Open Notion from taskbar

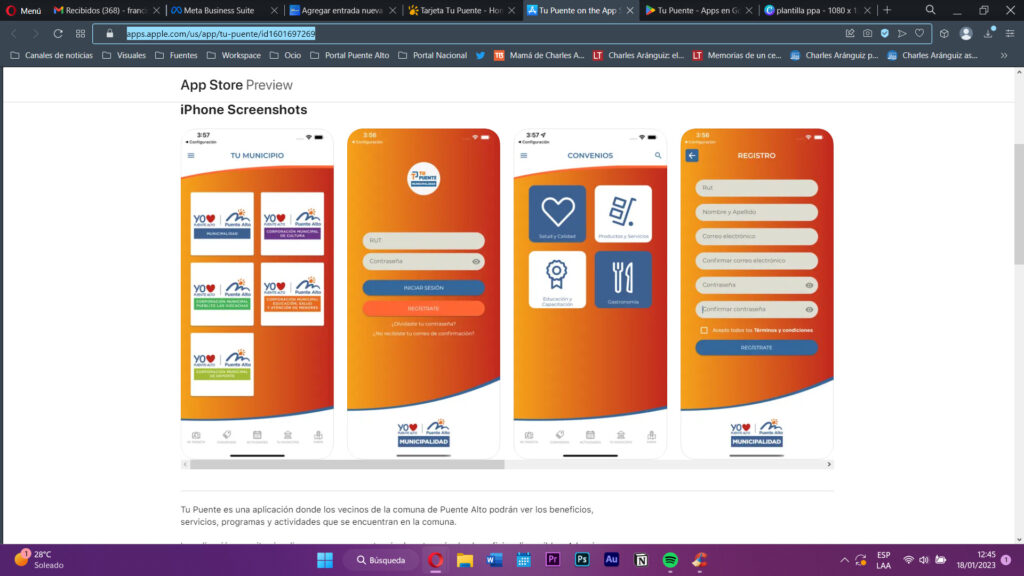click(x=641, y=560)
